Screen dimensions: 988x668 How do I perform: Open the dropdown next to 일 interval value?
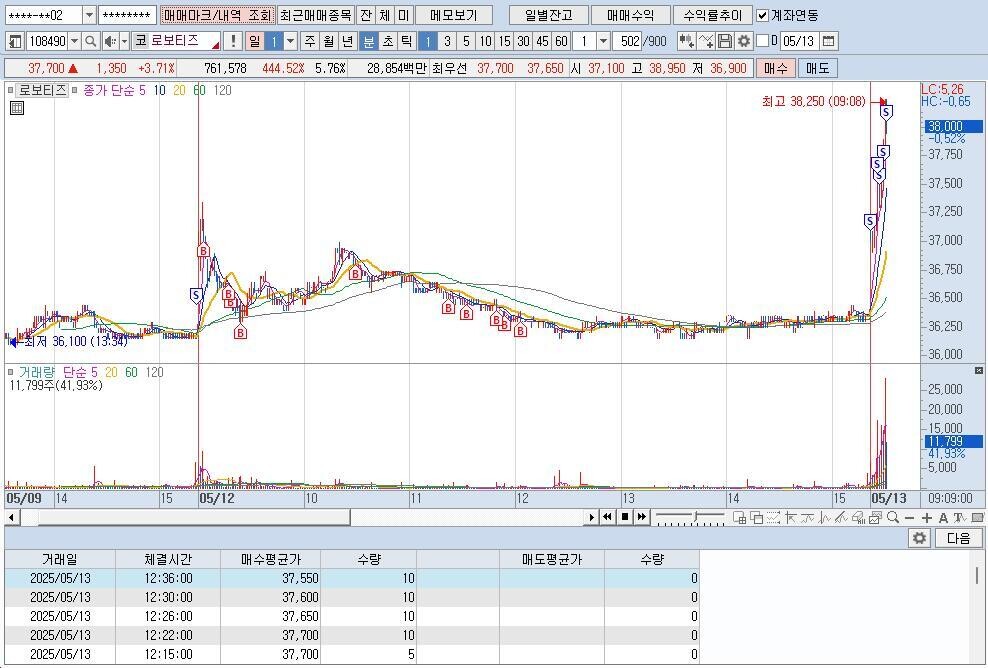pyautogui.click(x=290, y=41)
